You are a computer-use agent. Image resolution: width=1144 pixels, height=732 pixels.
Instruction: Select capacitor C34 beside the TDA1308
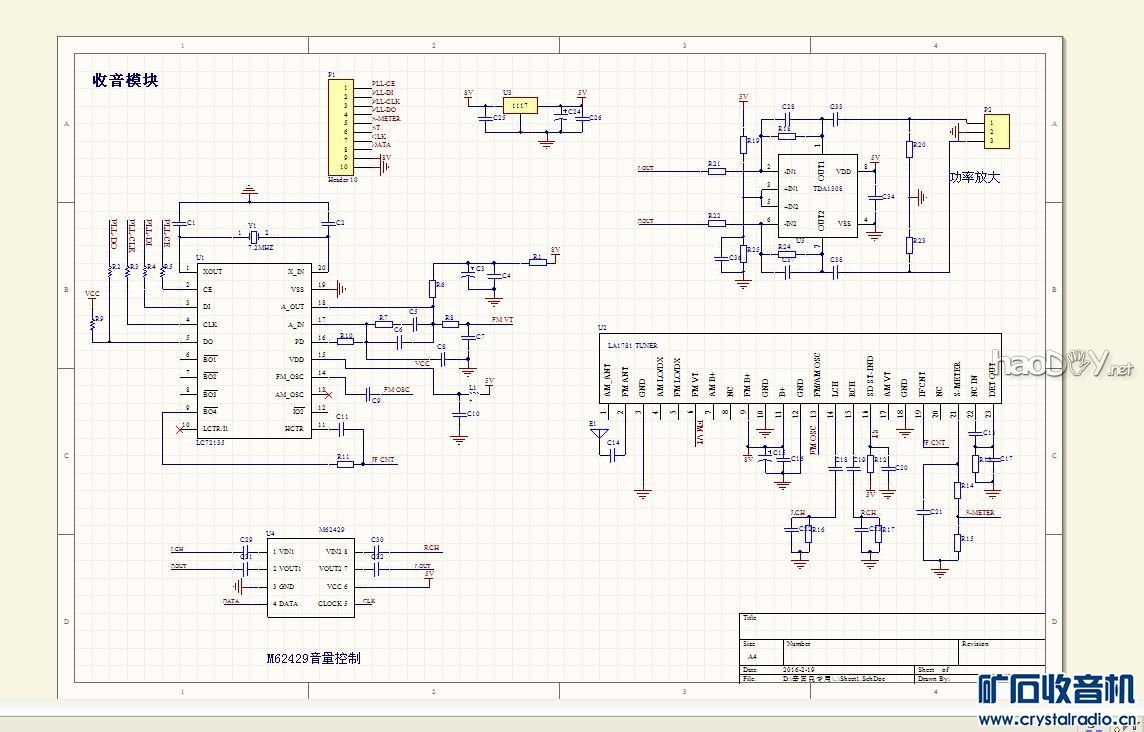[875, 197]
